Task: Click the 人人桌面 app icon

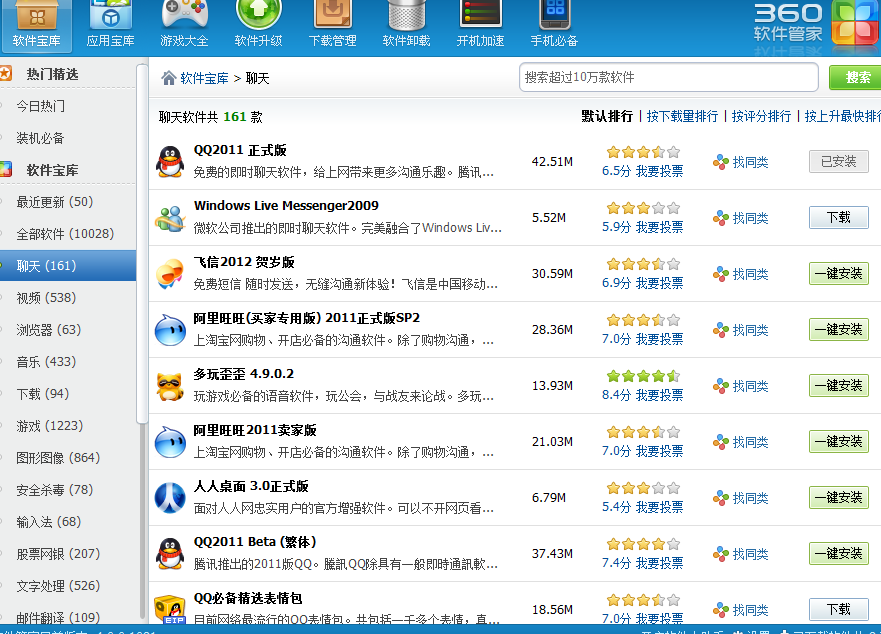Action: [x=170, y=498]
